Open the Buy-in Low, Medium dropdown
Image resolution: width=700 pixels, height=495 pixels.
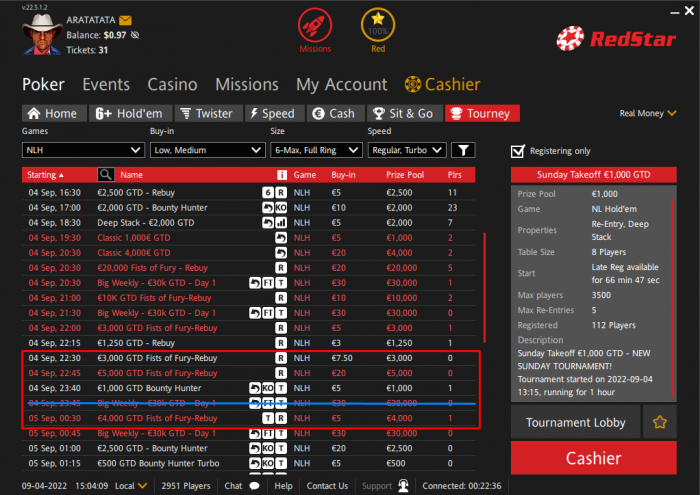pos(208,150)
